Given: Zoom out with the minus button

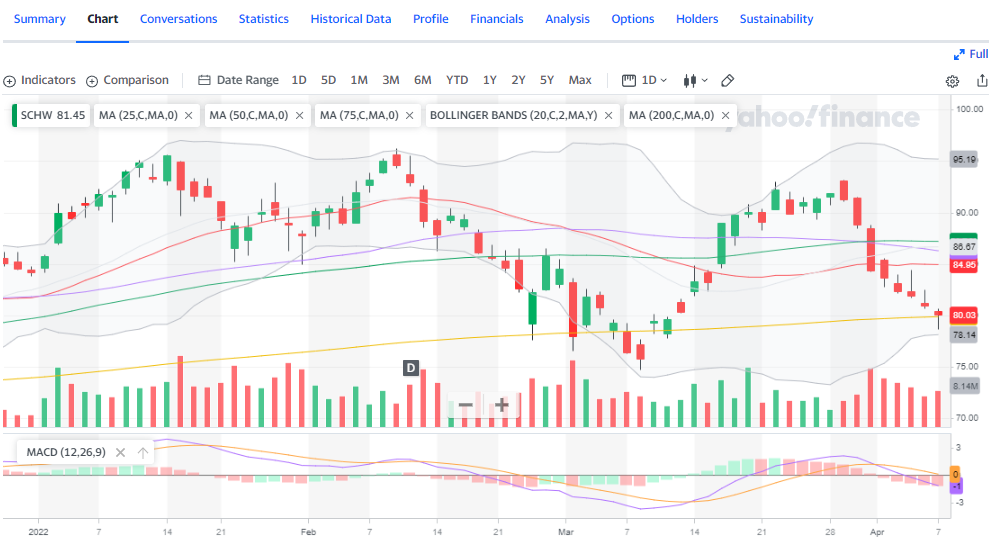Looking at the screenshot, I should tap(465, 405).
